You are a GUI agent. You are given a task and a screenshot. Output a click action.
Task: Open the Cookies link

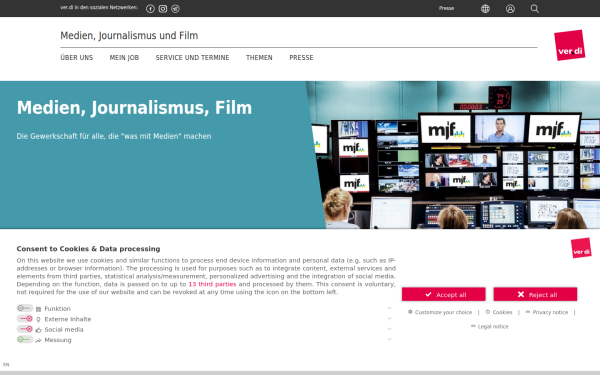point(499,312)
